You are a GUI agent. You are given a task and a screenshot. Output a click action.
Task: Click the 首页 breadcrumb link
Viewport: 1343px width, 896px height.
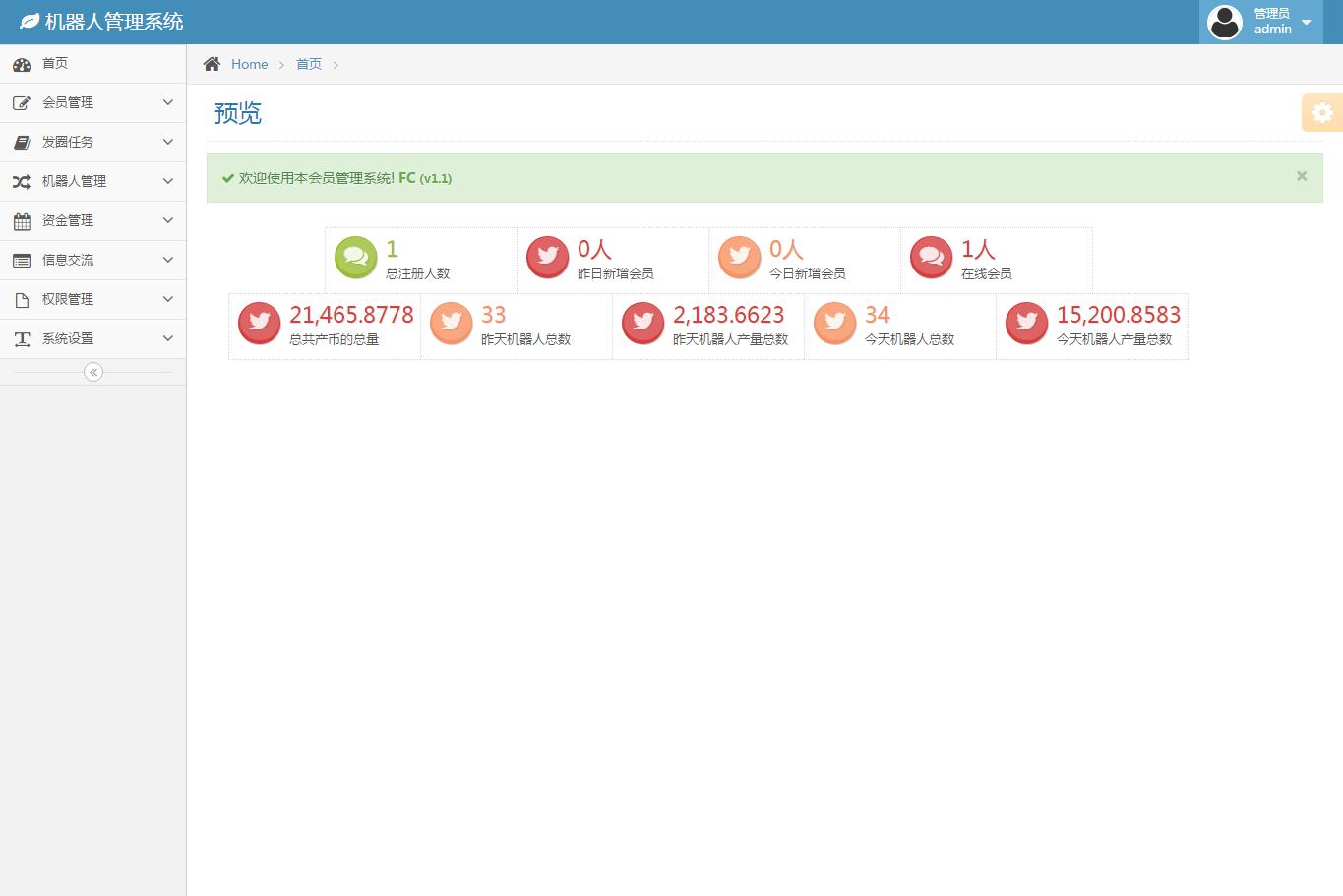(x=309, y=64)
